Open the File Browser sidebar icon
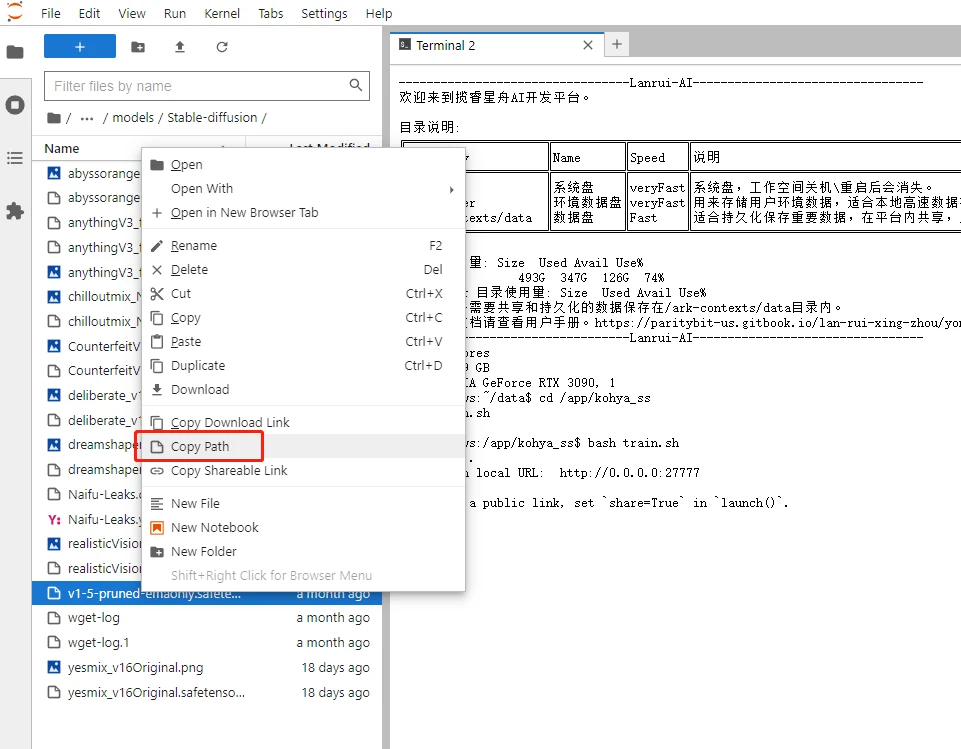 [15, 52]
